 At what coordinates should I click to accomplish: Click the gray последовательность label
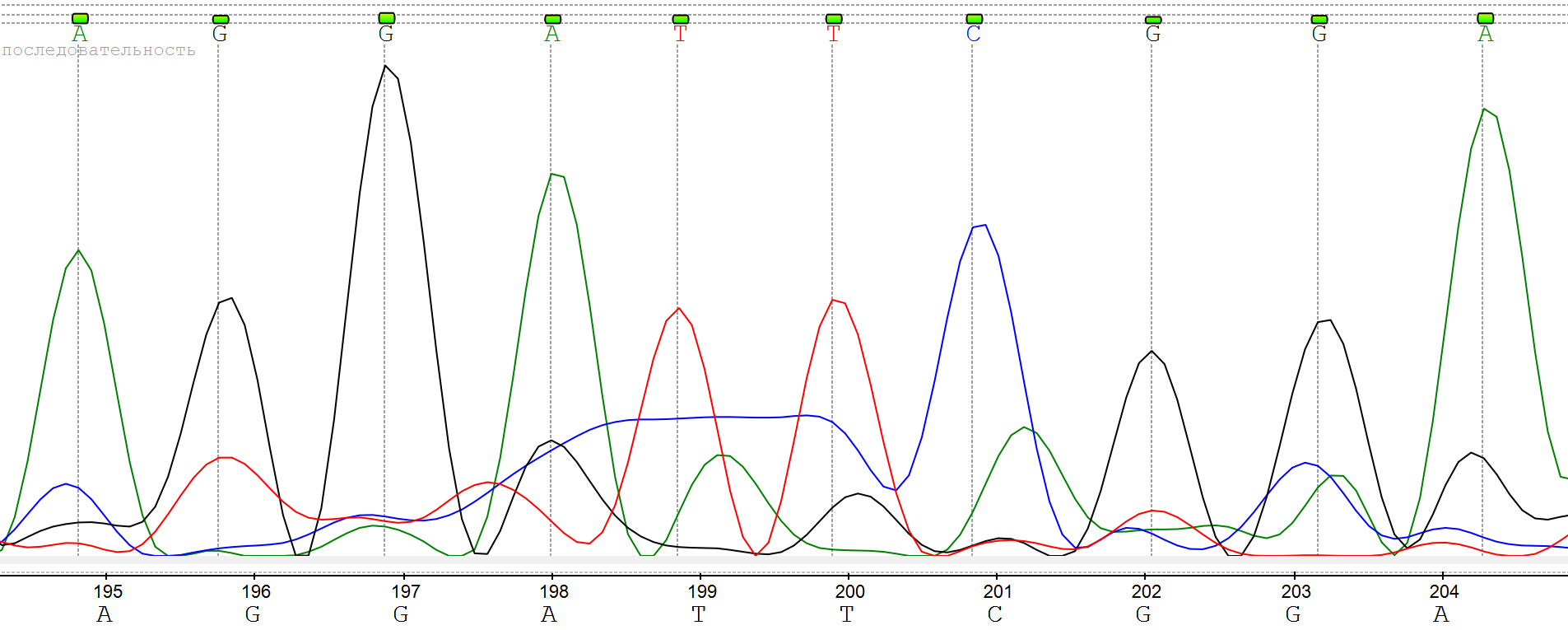tap(99, 50)
